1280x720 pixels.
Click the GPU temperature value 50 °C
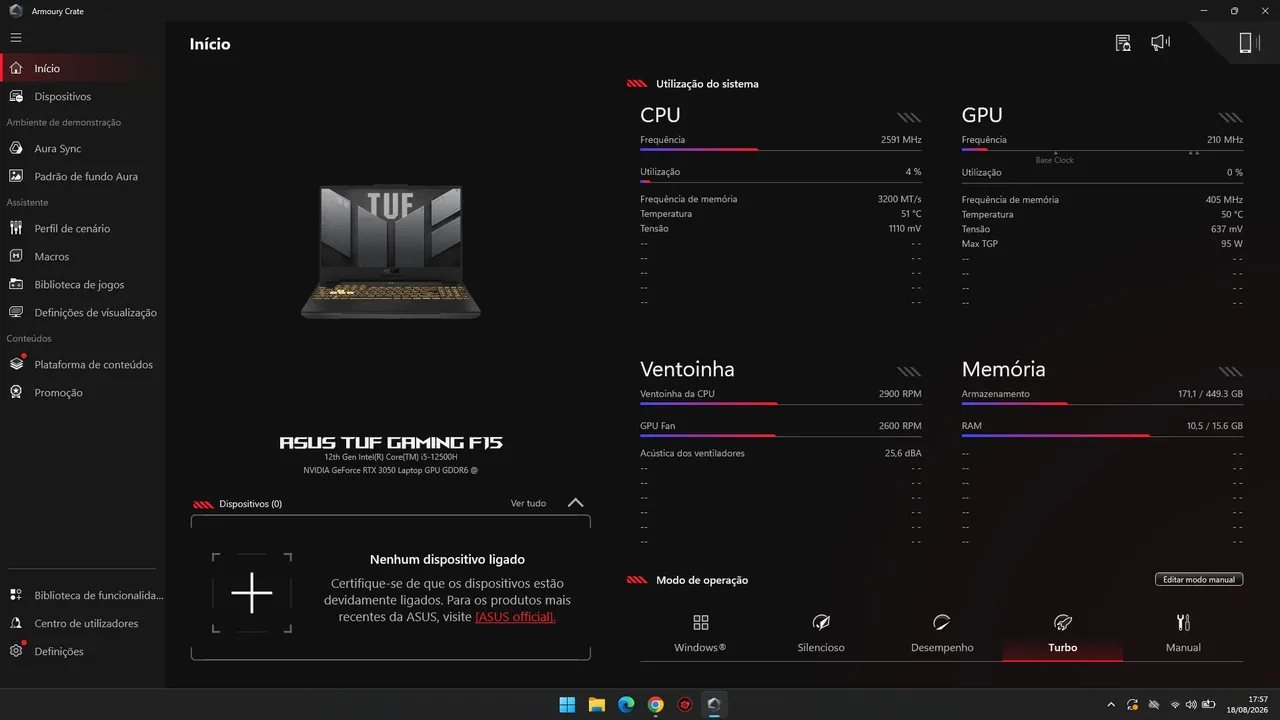[1232, 214]
